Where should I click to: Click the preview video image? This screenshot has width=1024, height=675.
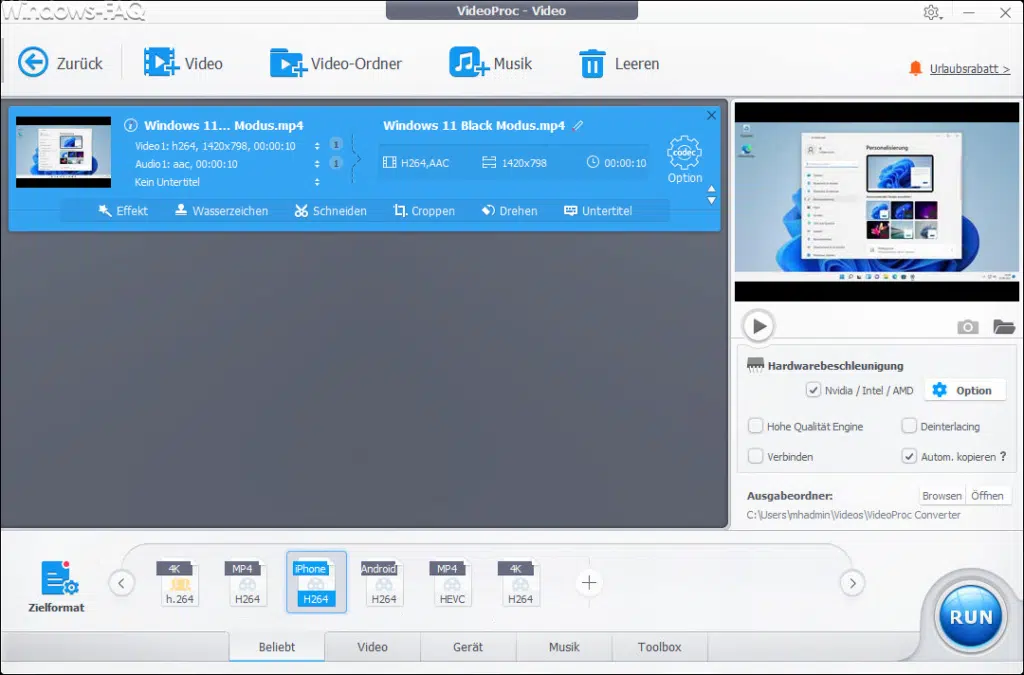coord(876,202)
